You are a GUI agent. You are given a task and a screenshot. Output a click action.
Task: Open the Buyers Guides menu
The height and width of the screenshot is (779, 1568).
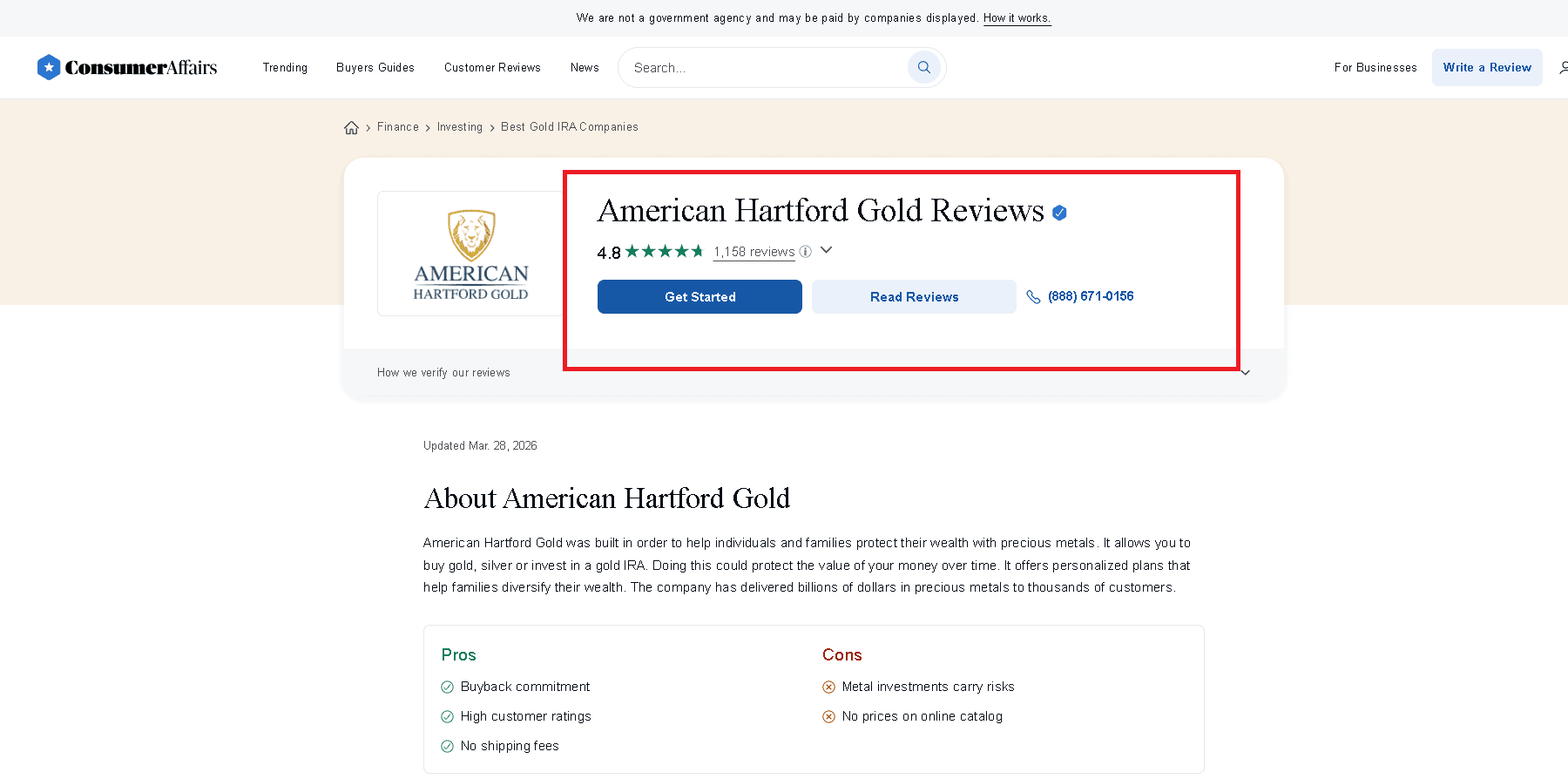(x=375, y=67)
